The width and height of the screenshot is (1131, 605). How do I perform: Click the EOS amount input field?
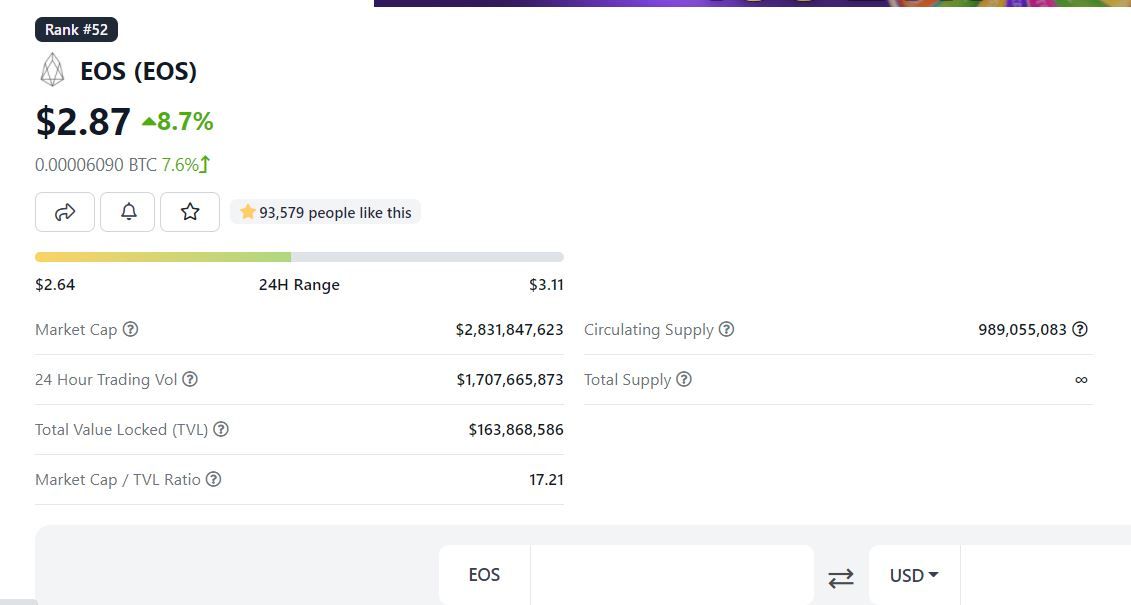(671, 575)
